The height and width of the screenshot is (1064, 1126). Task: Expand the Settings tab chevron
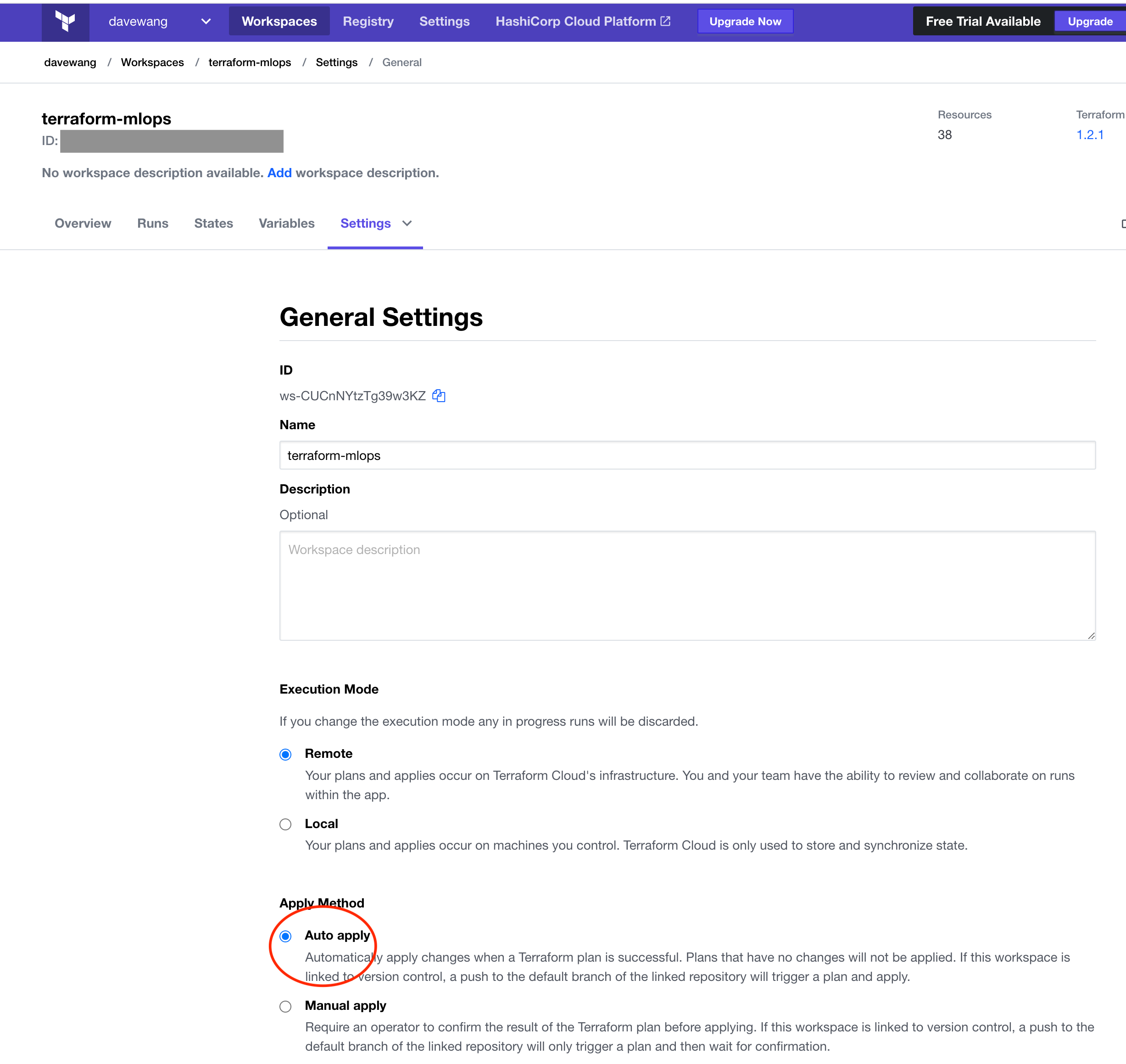[407, 224]
